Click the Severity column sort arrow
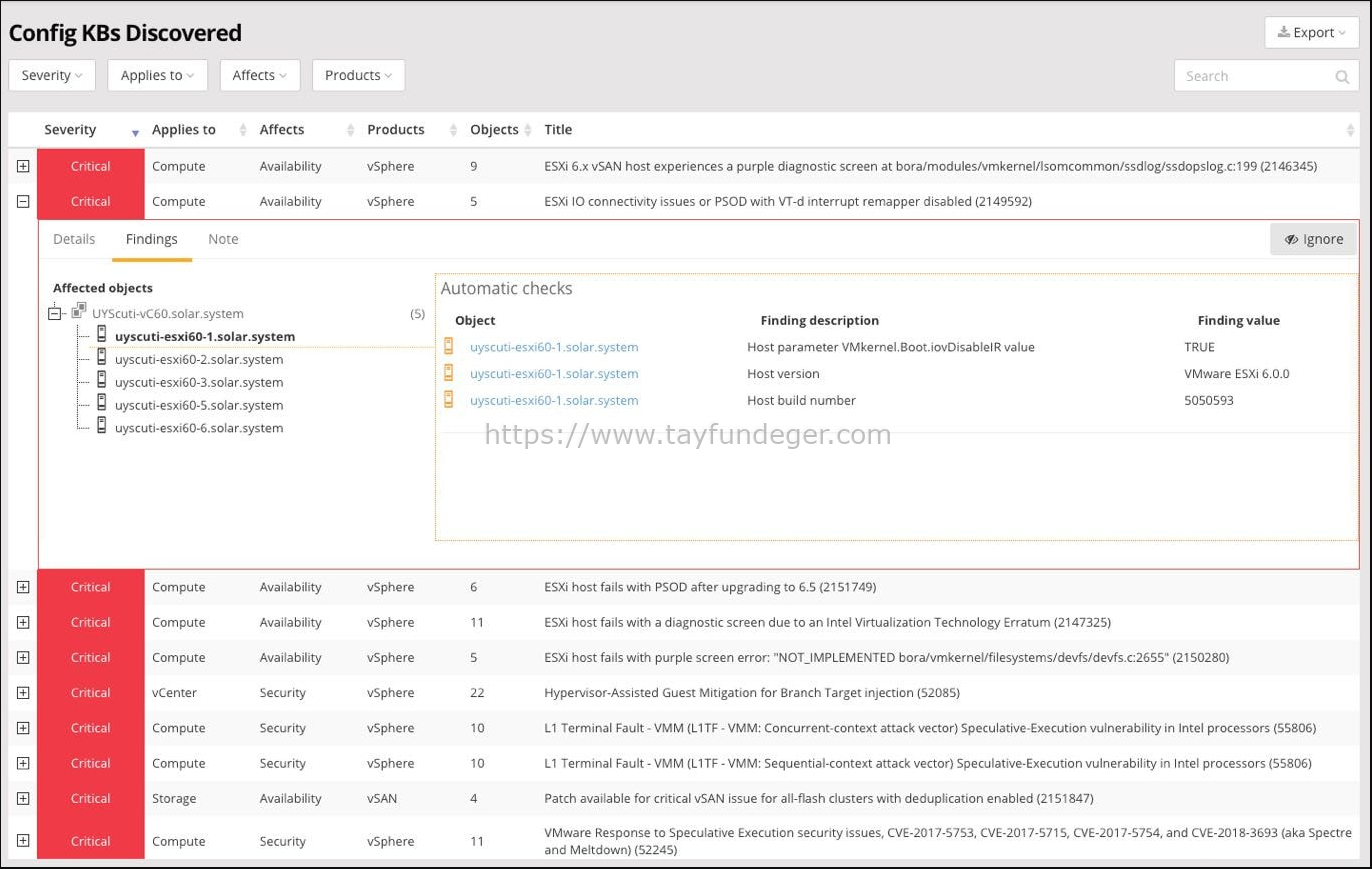Image resolution: width=1372 pixels, height=869 pixels. [x=135, y=131]
